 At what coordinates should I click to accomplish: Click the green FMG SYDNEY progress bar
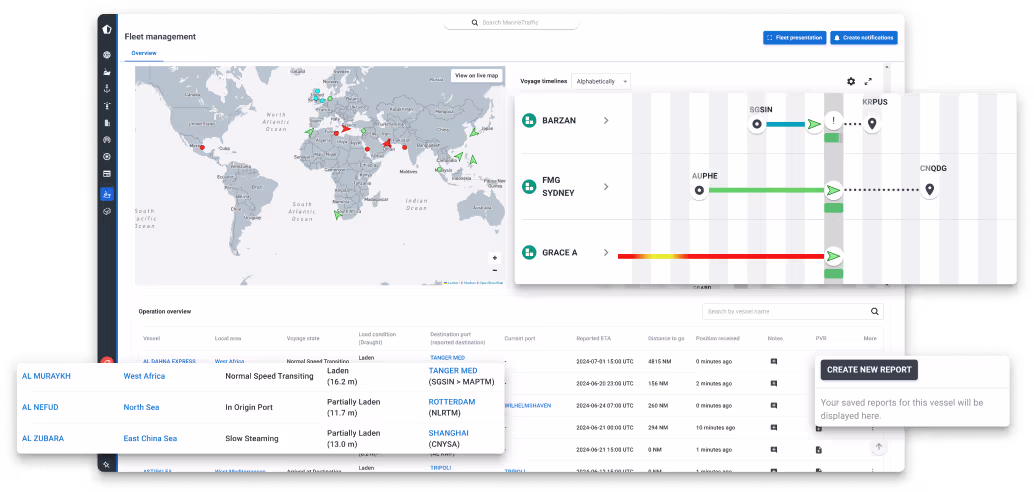766,191
